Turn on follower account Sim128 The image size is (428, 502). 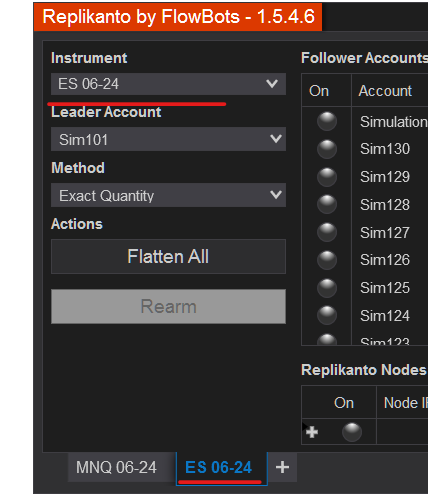[x=327, y=205]
